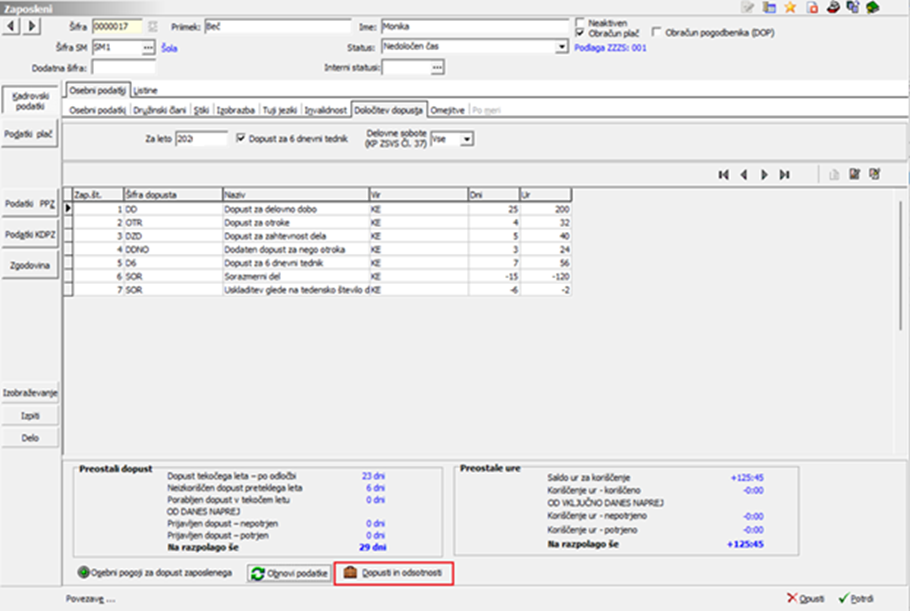Click the printer icon in top toolbar
Viewport: 910px width, 611px height.
click(833, 8)
